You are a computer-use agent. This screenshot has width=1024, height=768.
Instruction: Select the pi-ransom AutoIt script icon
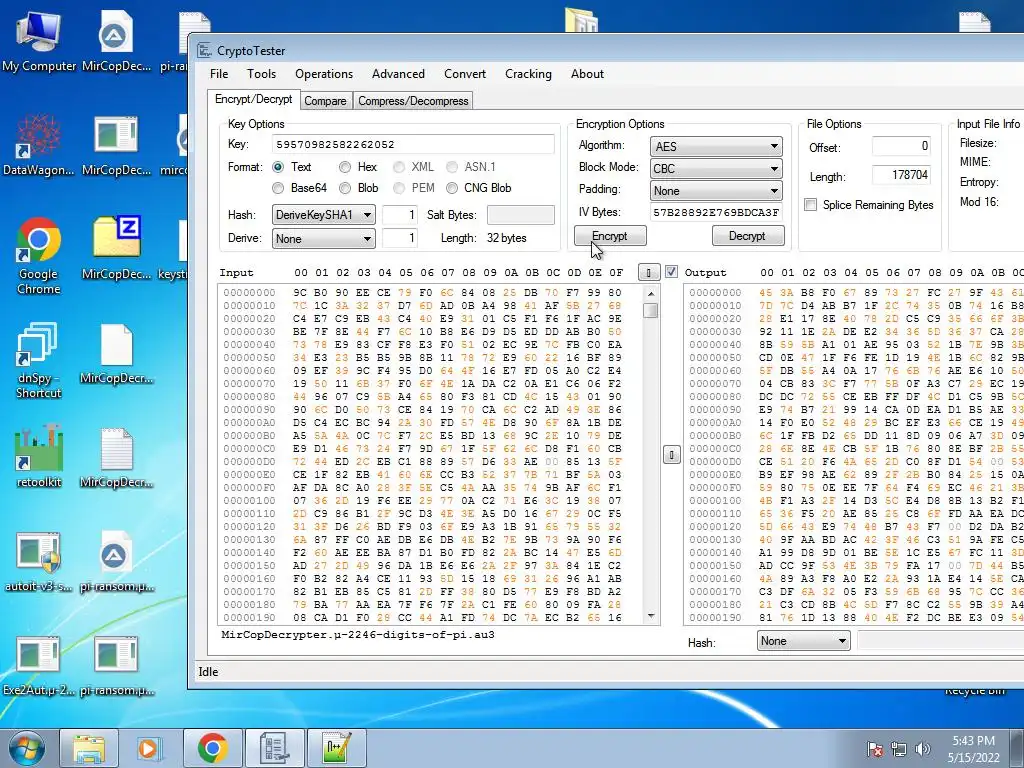tap(117, 562)
